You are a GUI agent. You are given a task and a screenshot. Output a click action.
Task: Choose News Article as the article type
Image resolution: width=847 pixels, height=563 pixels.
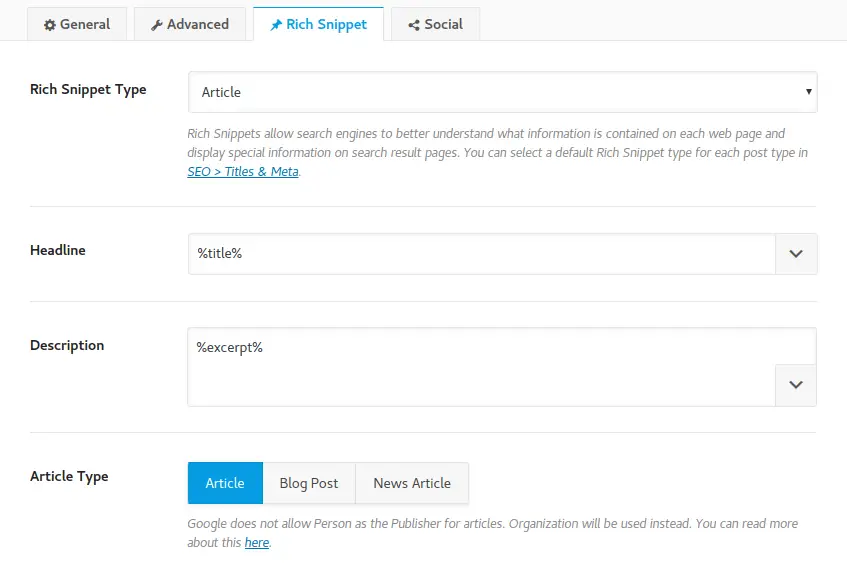pyautogui.click(x=412, y=483)
